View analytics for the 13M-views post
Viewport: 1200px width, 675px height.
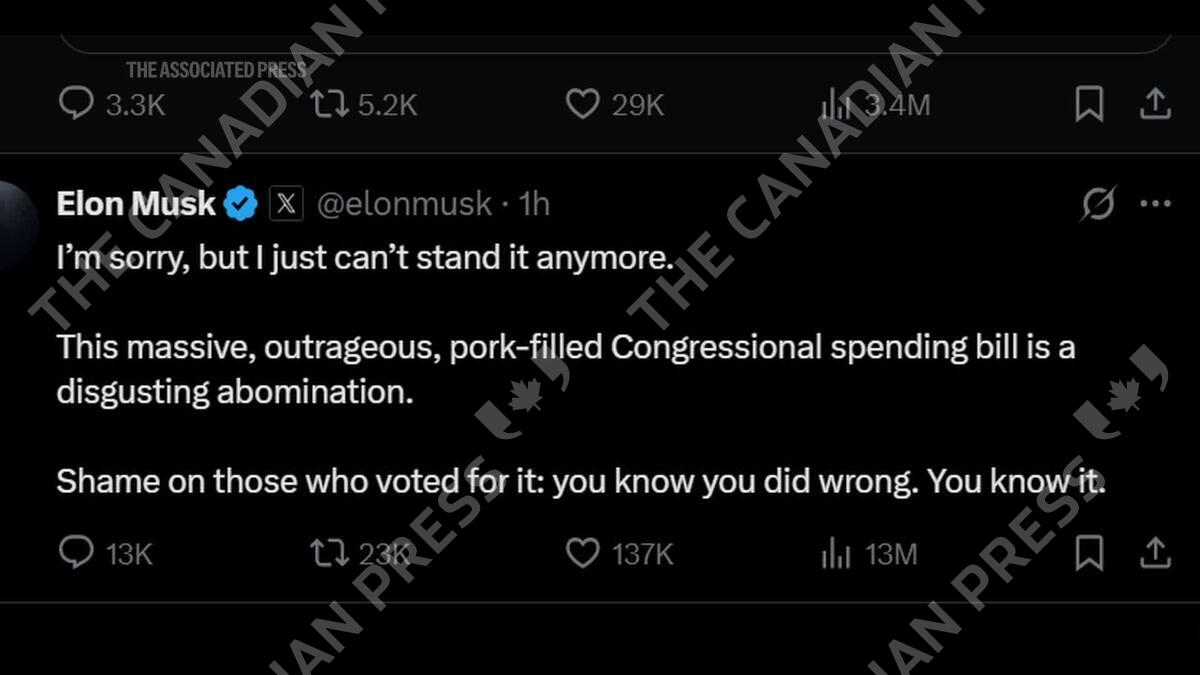click(836, 553)
